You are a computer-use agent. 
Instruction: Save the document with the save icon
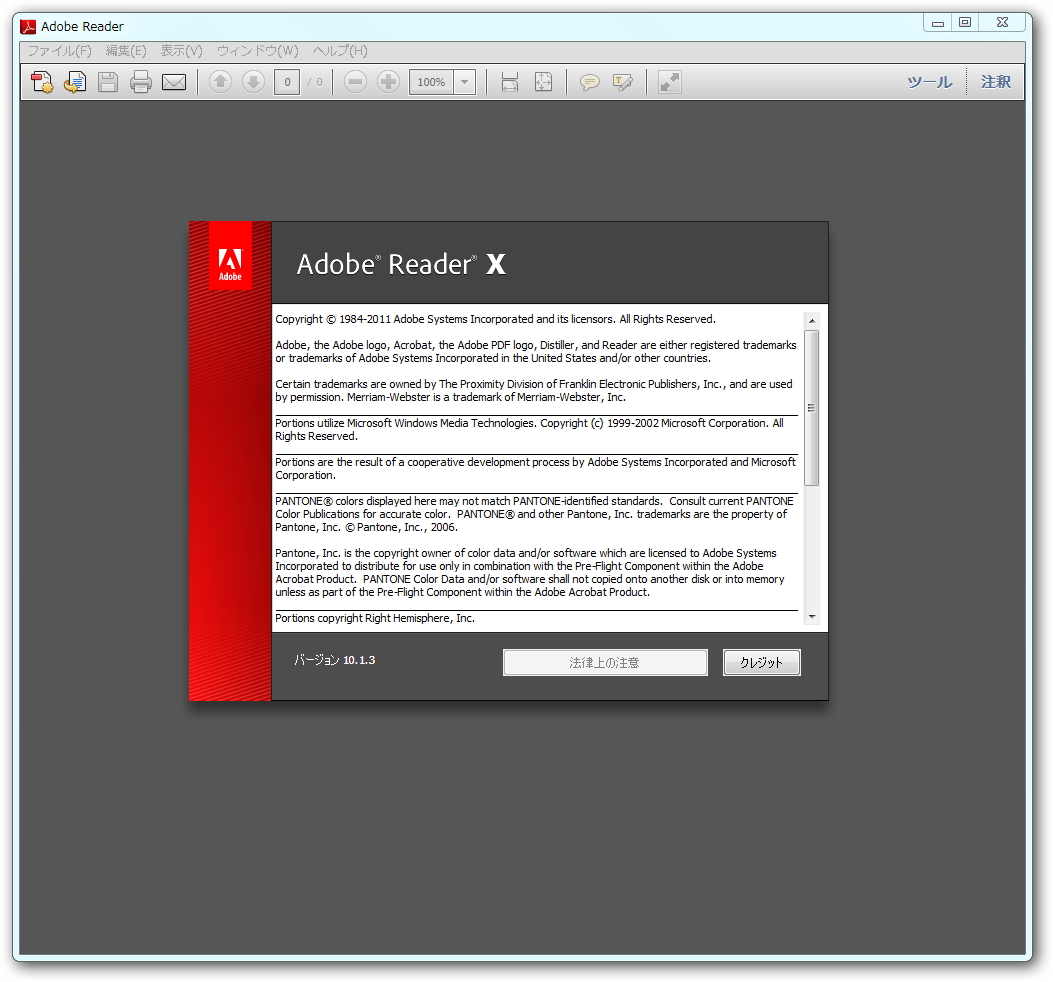pos(108,82)
